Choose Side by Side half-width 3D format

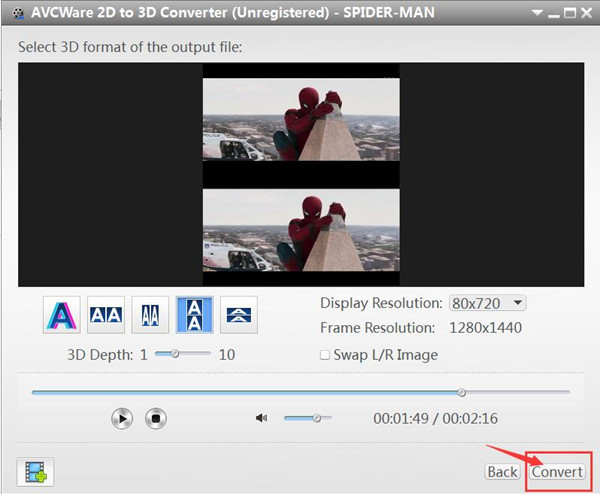[x=150, y=315]
